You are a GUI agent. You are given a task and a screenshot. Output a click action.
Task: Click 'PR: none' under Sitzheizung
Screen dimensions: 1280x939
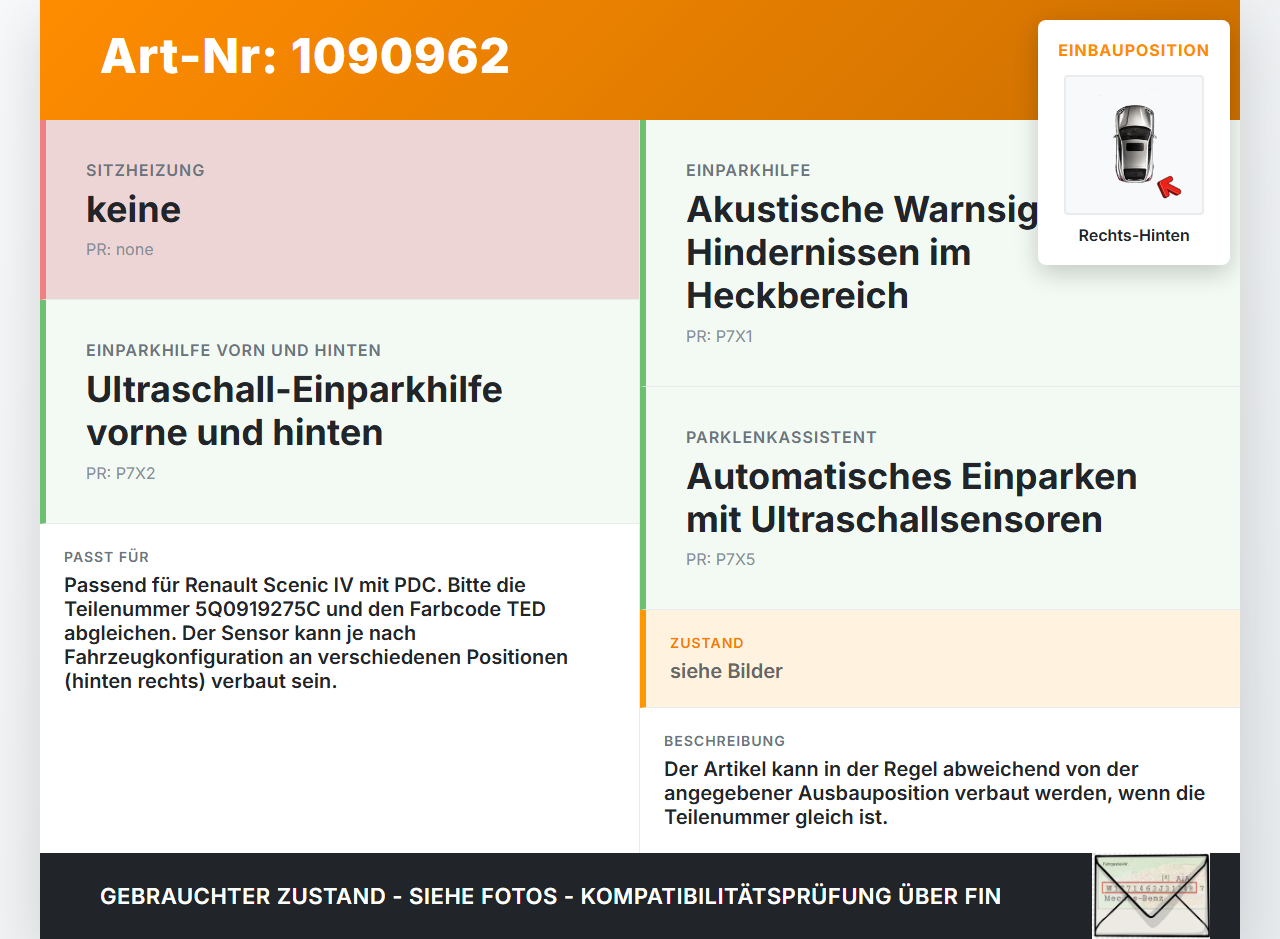point(120,249)
